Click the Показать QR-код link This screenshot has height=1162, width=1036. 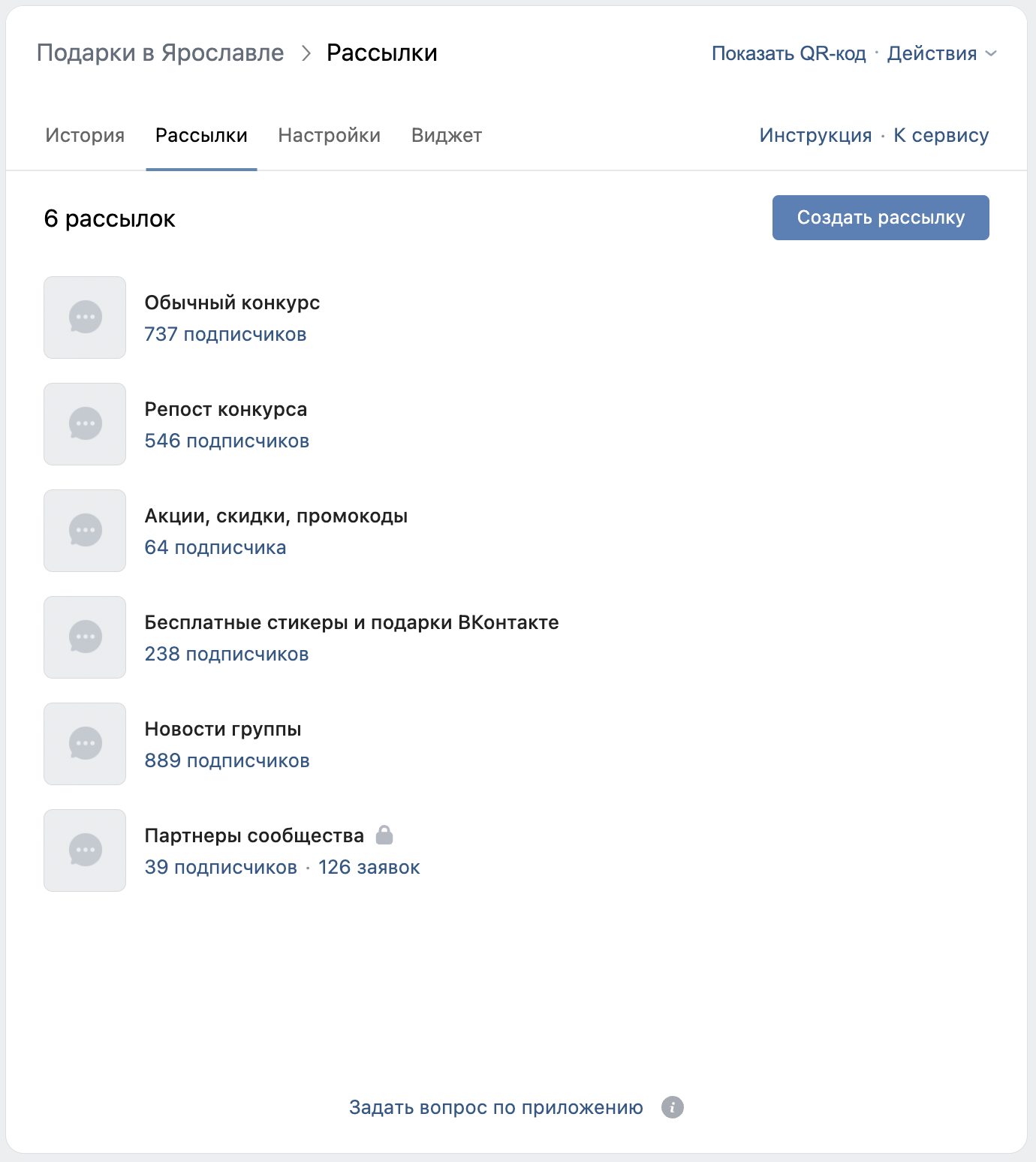(788, 53)
